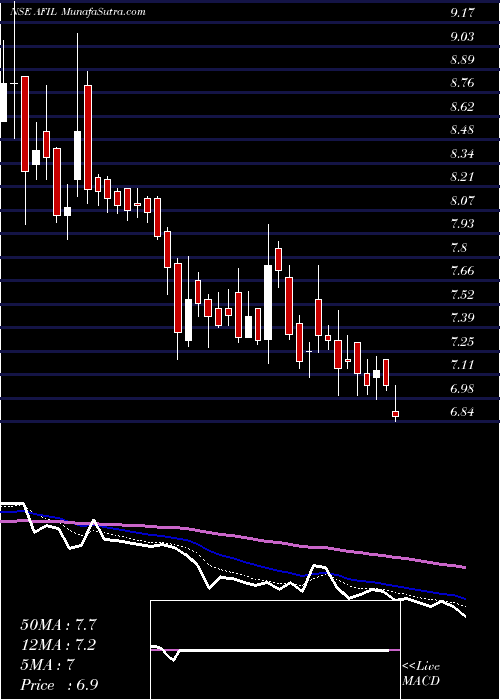This screenshot has width=500, height=700.
Task: Click the 7.25 price axis label
Action: 462,342
